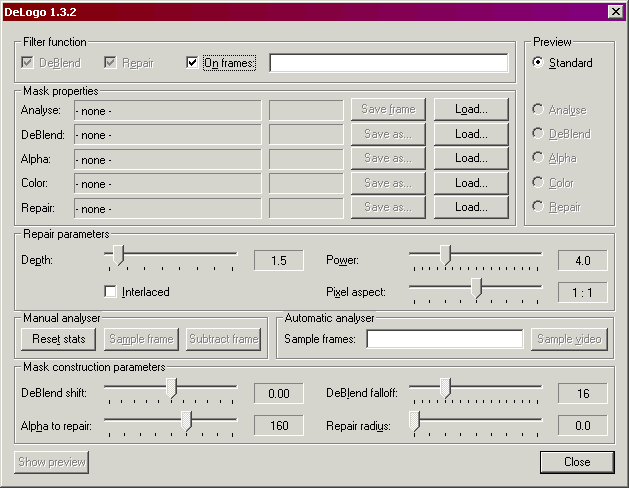Click the DeBlend falloff value 16

pyautogui.click(x=582, y=393)
